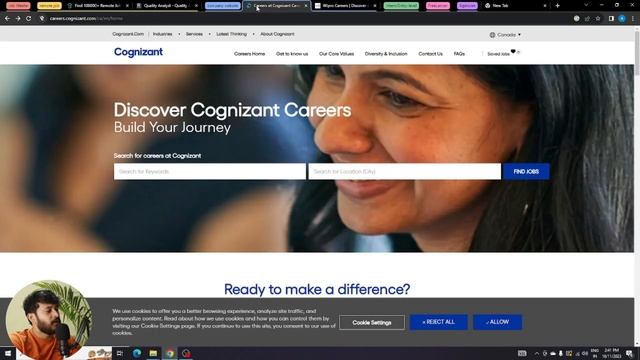Open the Windows Start menu
Screen dimensions: 640x360
8,353
